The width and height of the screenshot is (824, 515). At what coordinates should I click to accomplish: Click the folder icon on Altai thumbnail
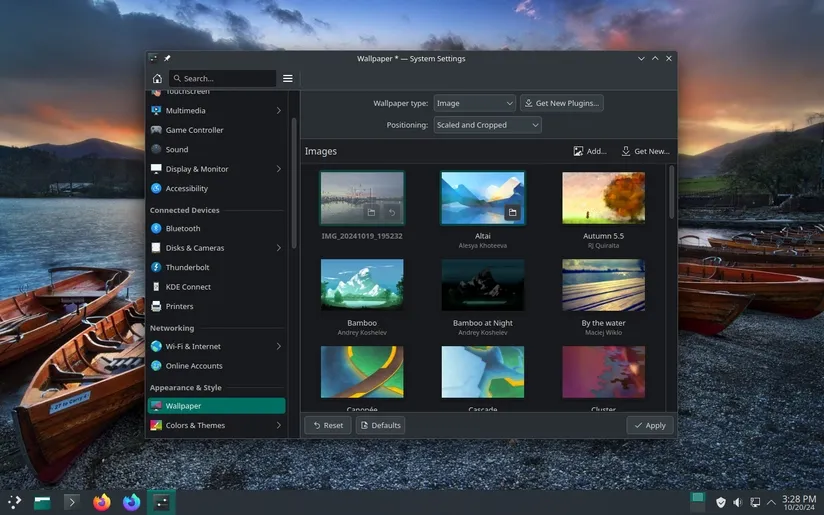[512, 212]
